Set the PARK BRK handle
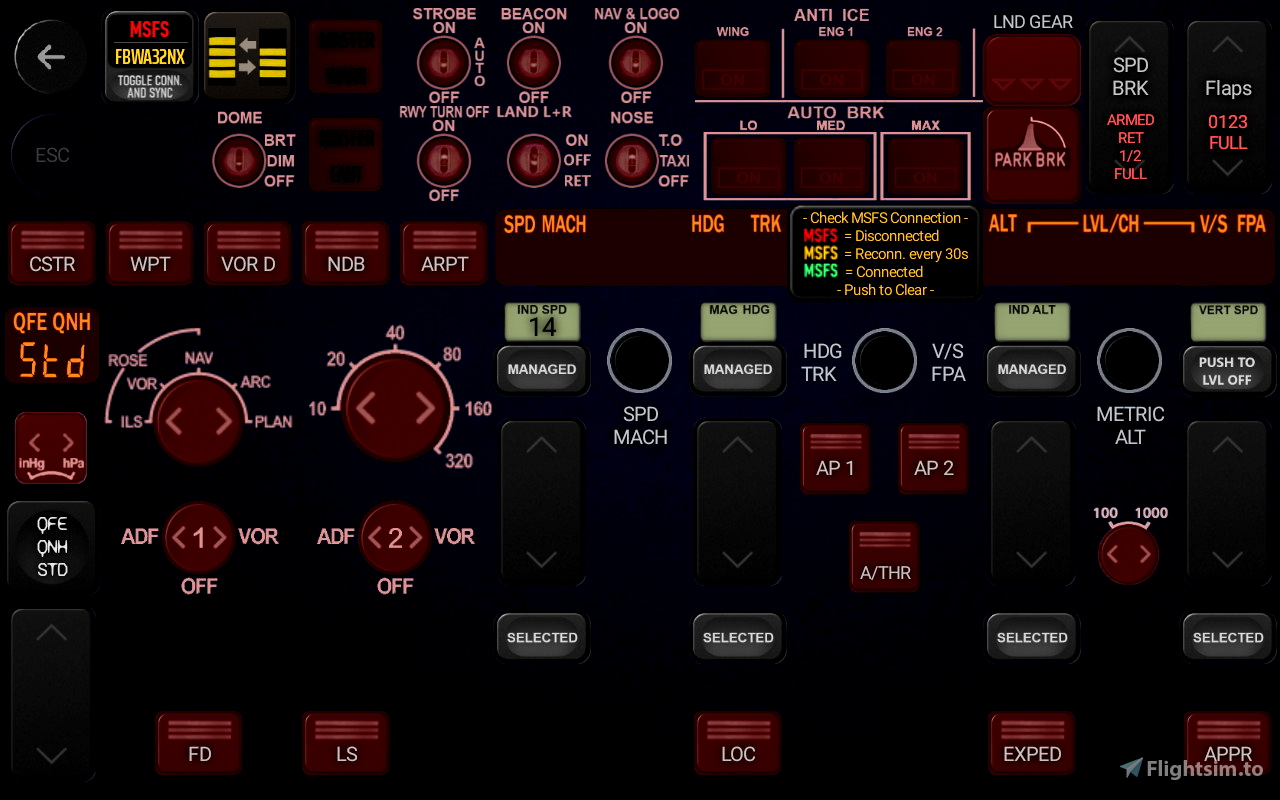Image resolution: width=1280 pixels, height=800 pixels. click(1032, 156)
